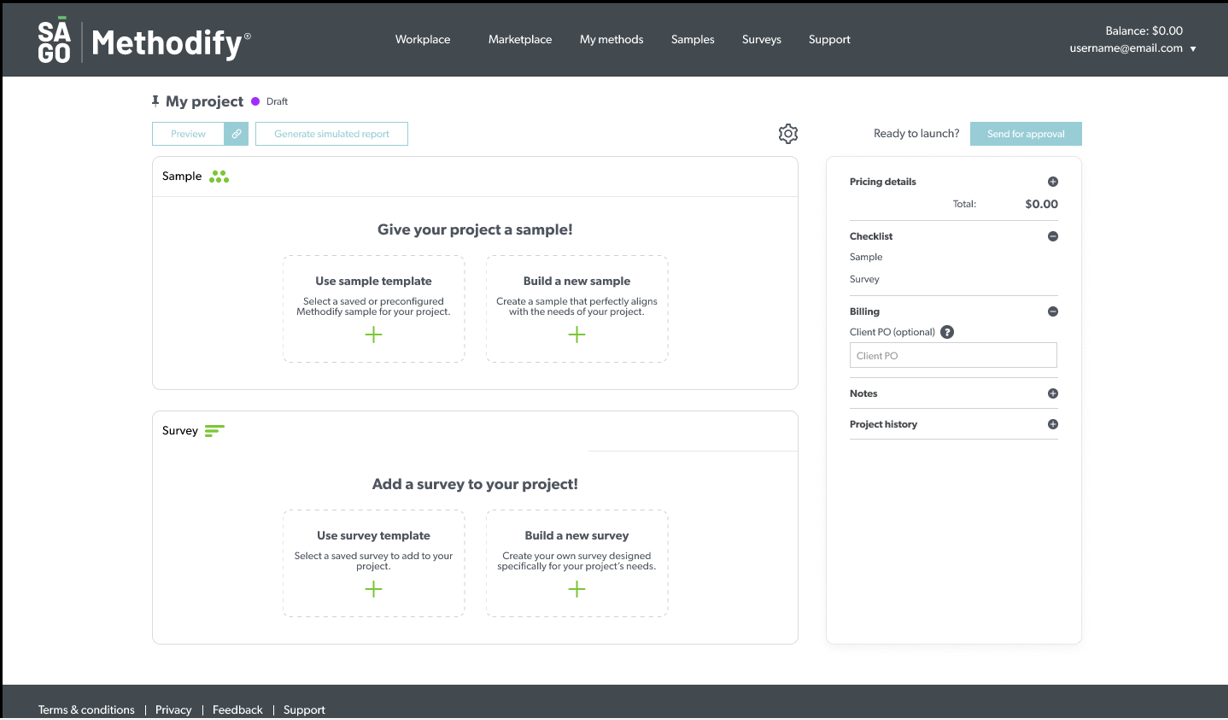1228x720 pixels.
Task: Click plus under Use survey template
Action: 373,589
